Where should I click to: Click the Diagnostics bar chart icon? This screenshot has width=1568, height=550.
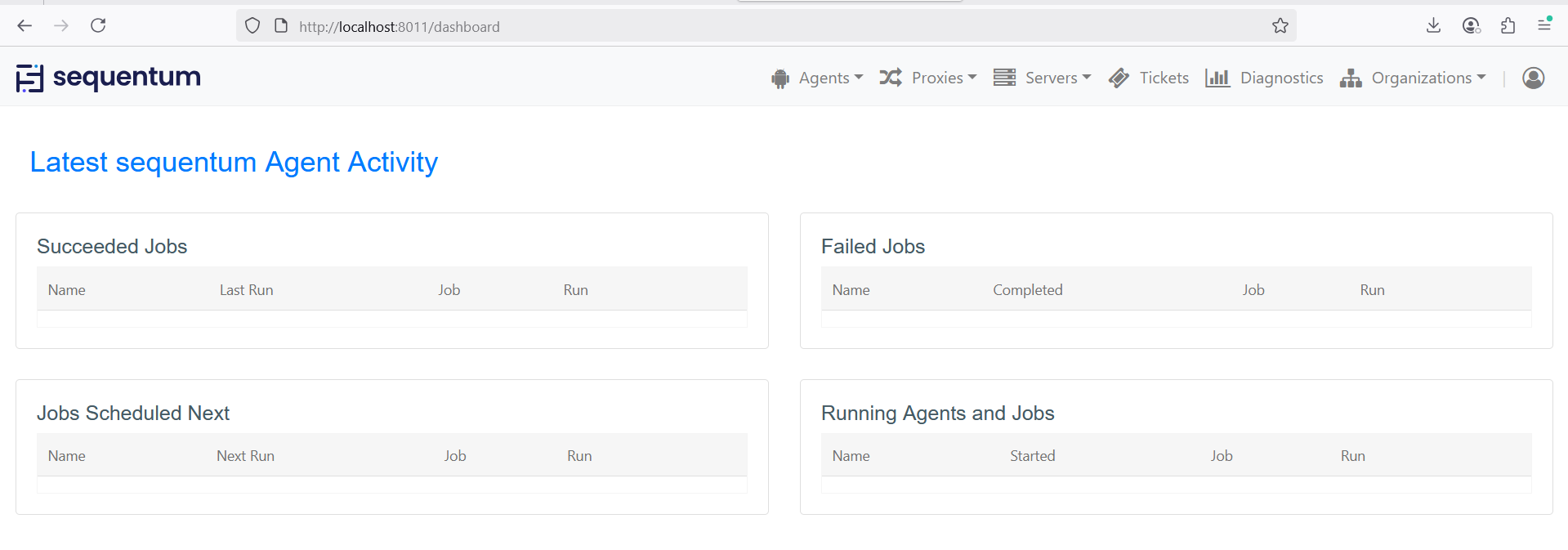[1217, 78]
